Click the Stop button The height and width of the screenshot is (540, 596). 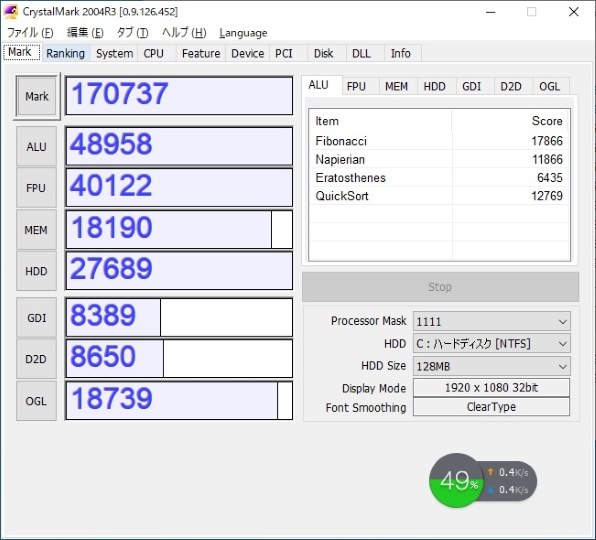(440, 287)
